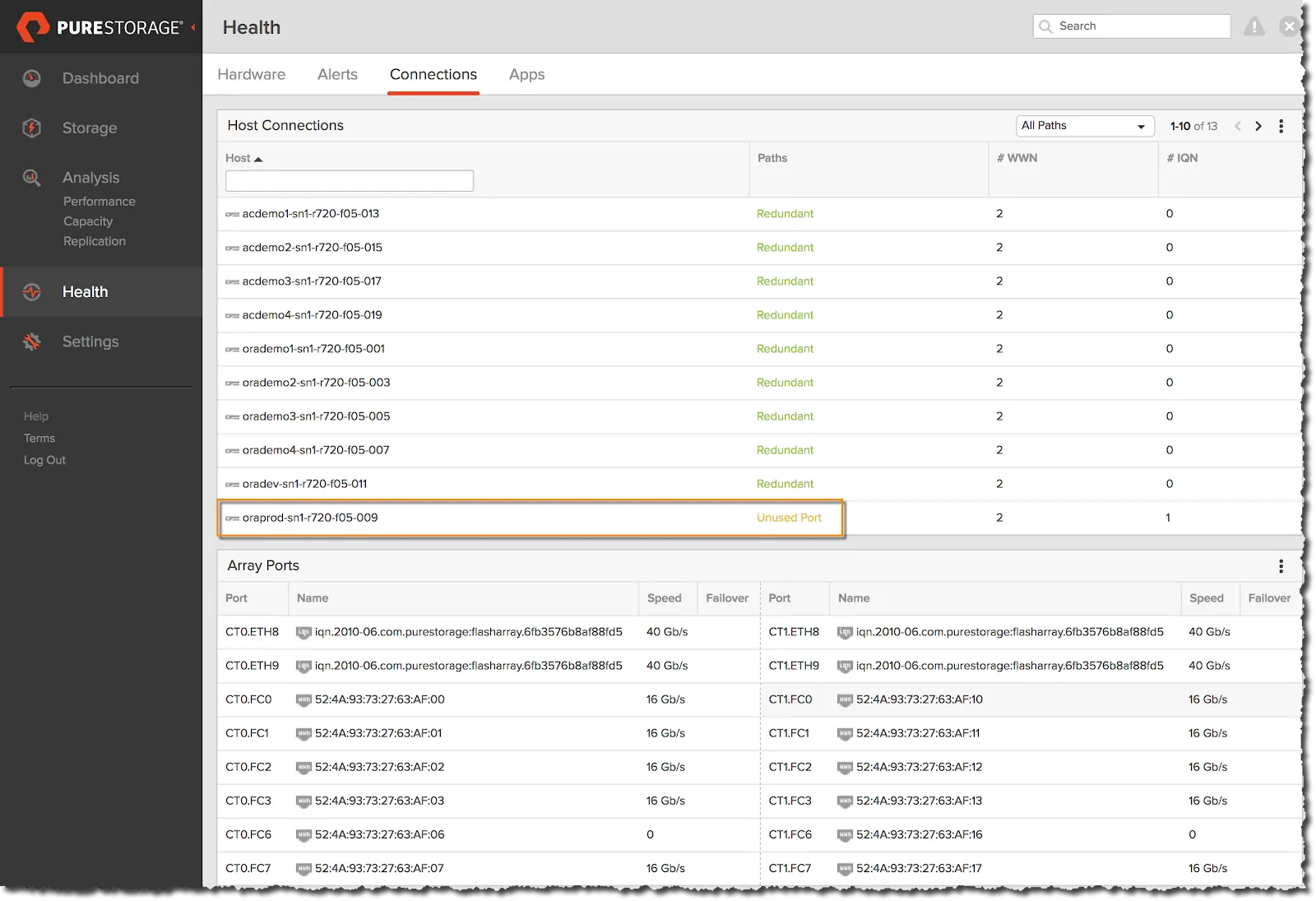Click host icon for orademo2-sn1-r720-f05-003
Viewport: 1316px width, 901px height.
(x=232, y=383)
